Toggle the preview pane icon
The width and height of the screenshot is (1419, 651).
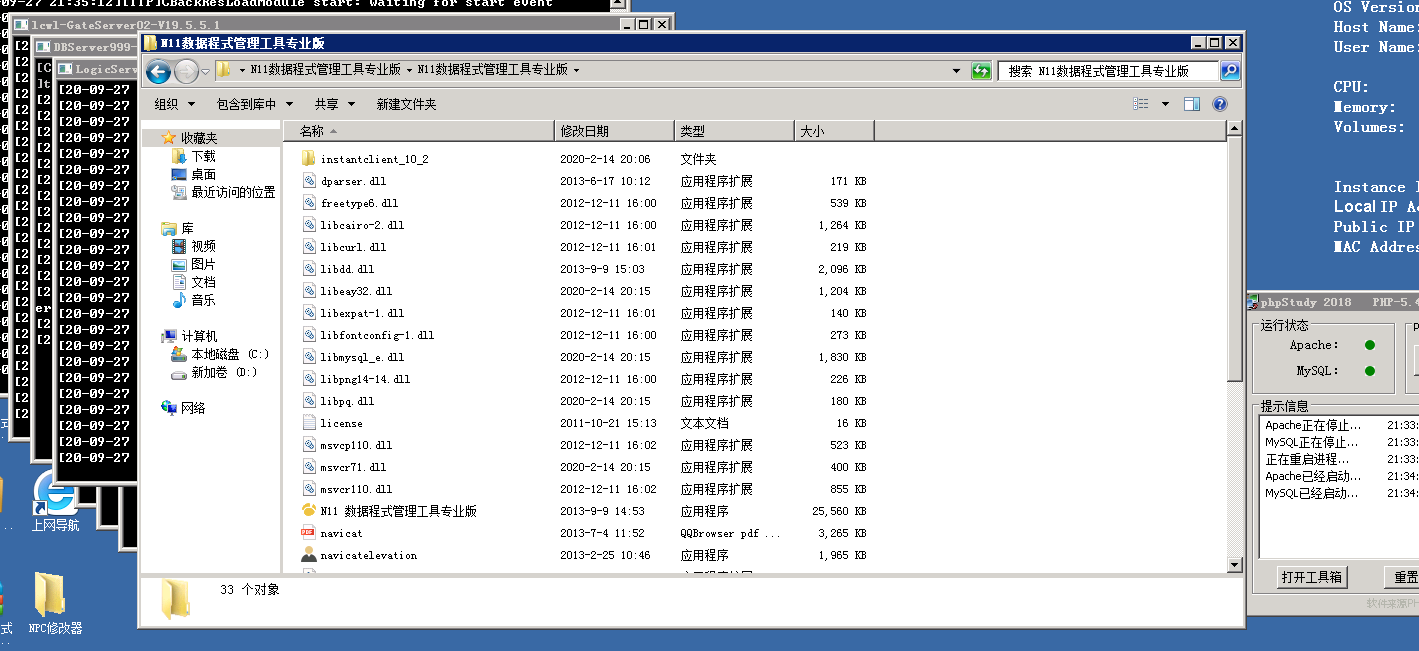point(1192,104)
